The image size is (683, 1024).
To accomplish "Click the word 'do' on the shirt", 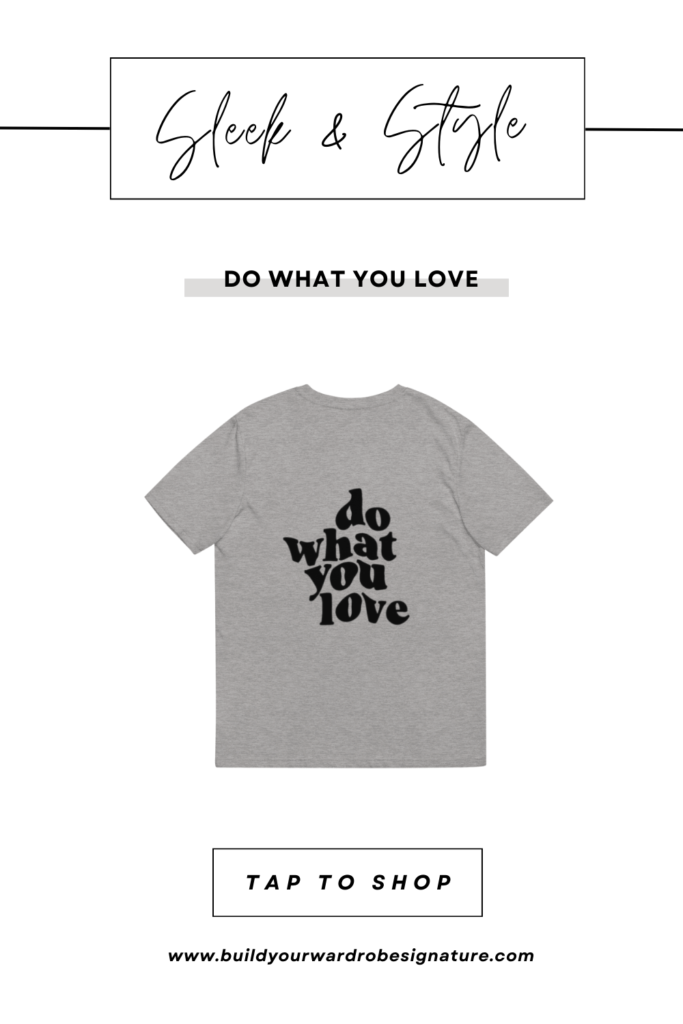I will (x=363, y=509).
